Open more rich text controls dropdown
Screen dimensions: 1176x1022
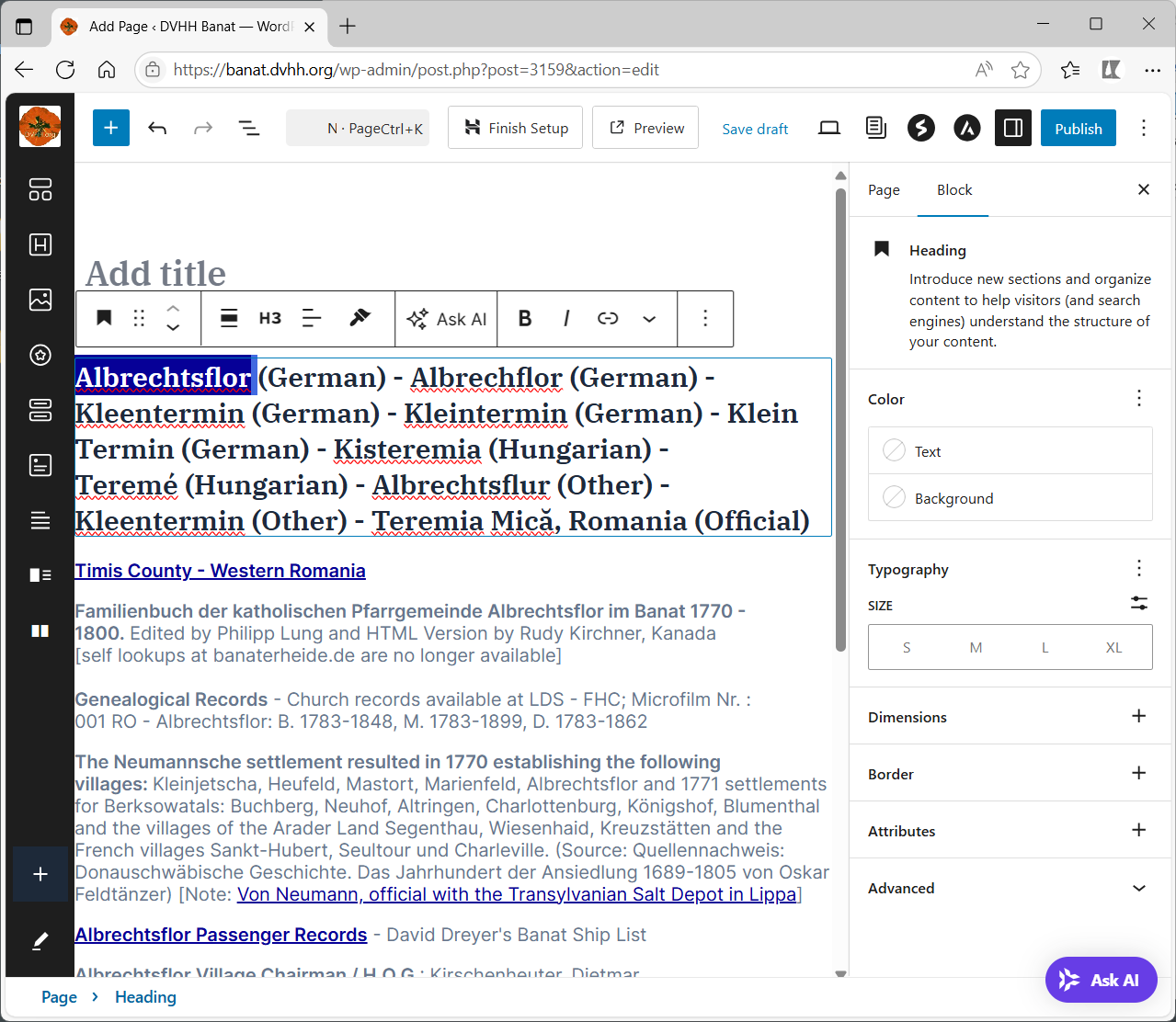click(x=649, y=318)
